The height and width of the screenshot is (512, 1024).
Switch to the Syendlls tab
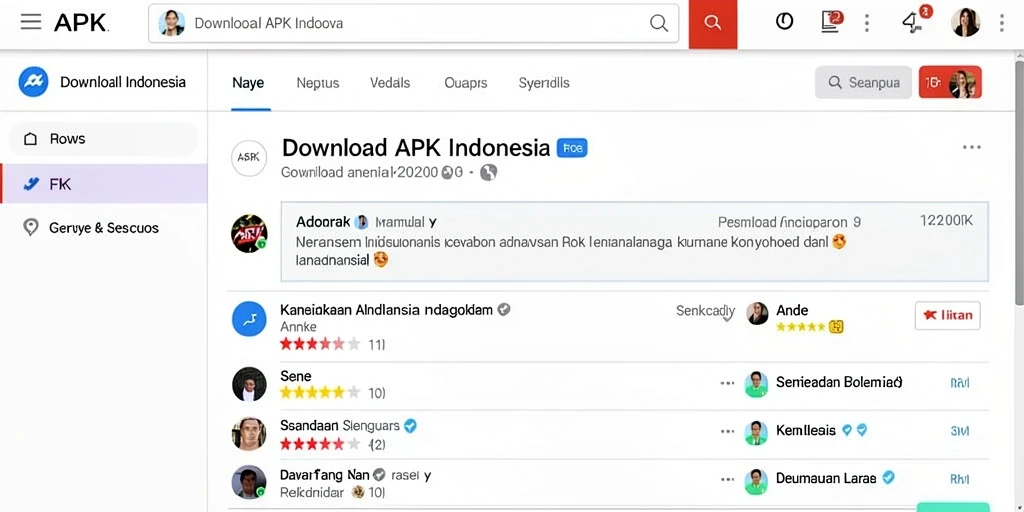544,83
